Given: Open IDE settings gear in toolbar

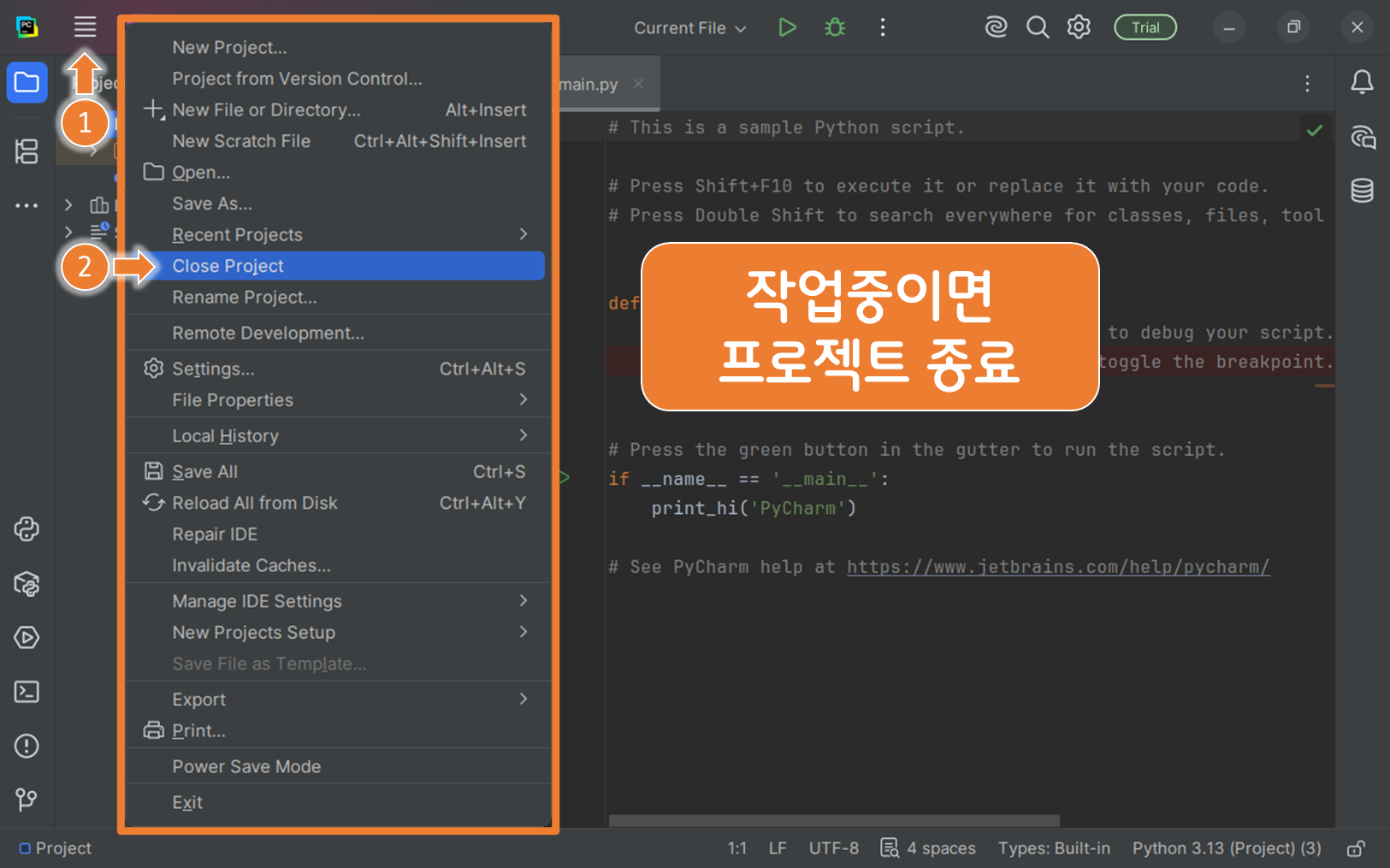Looking at the screenshot, I should [x=1079, y=27].
